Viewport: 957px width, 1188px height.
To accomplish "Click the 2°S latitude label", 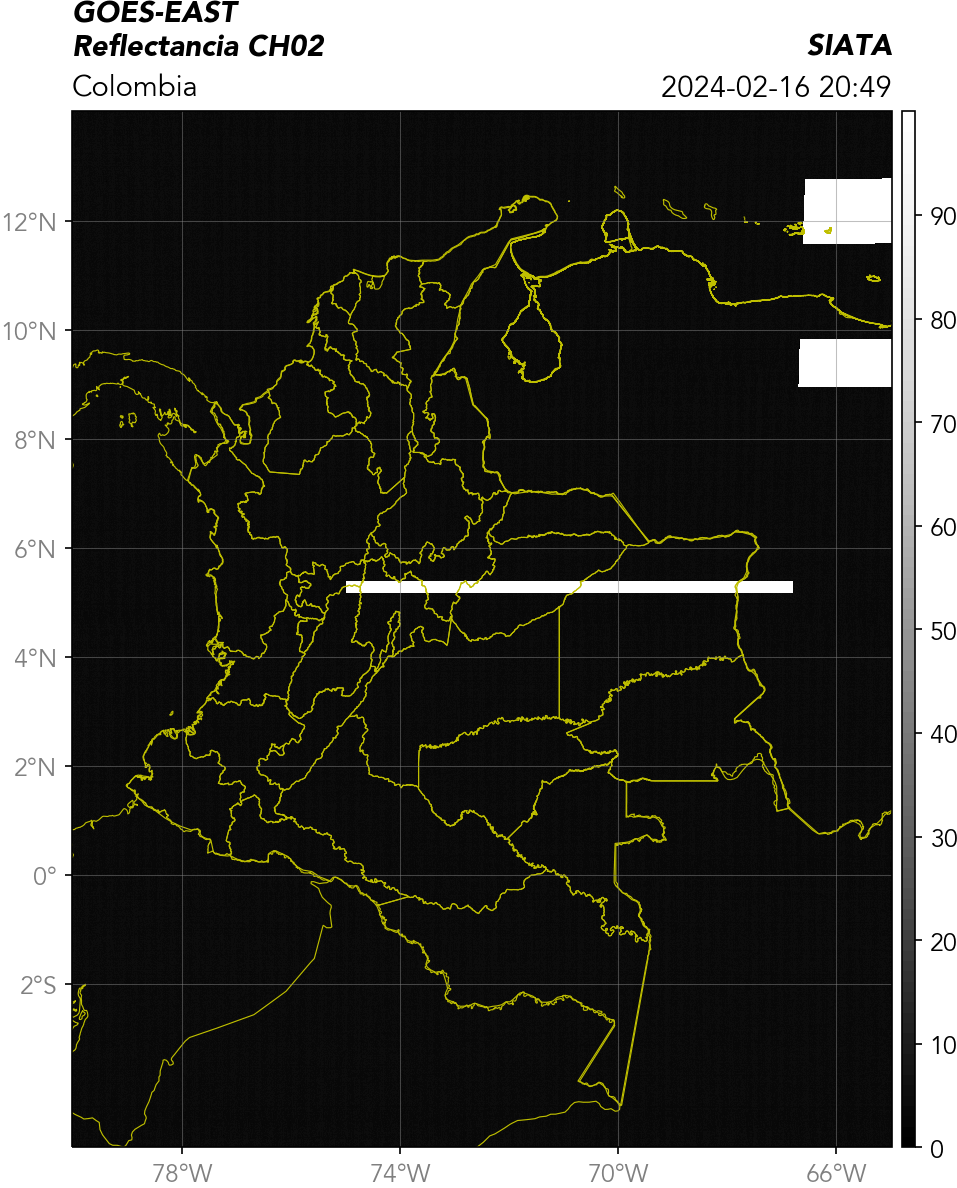I will pyautogui.click(x=38, y=986).
